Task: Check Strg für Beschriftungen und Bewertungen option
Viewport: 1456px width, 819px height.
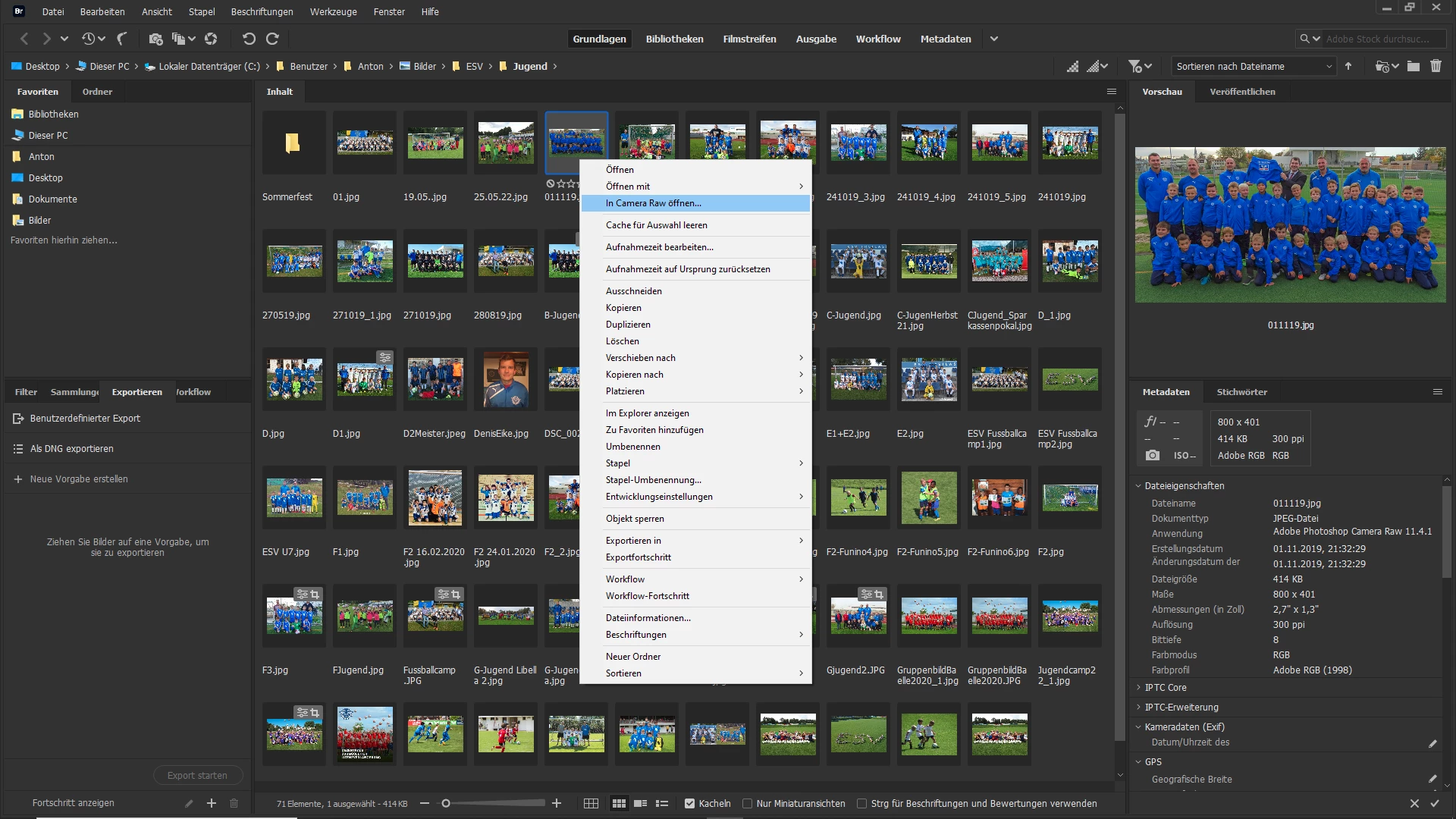Action: click(861, 804)
